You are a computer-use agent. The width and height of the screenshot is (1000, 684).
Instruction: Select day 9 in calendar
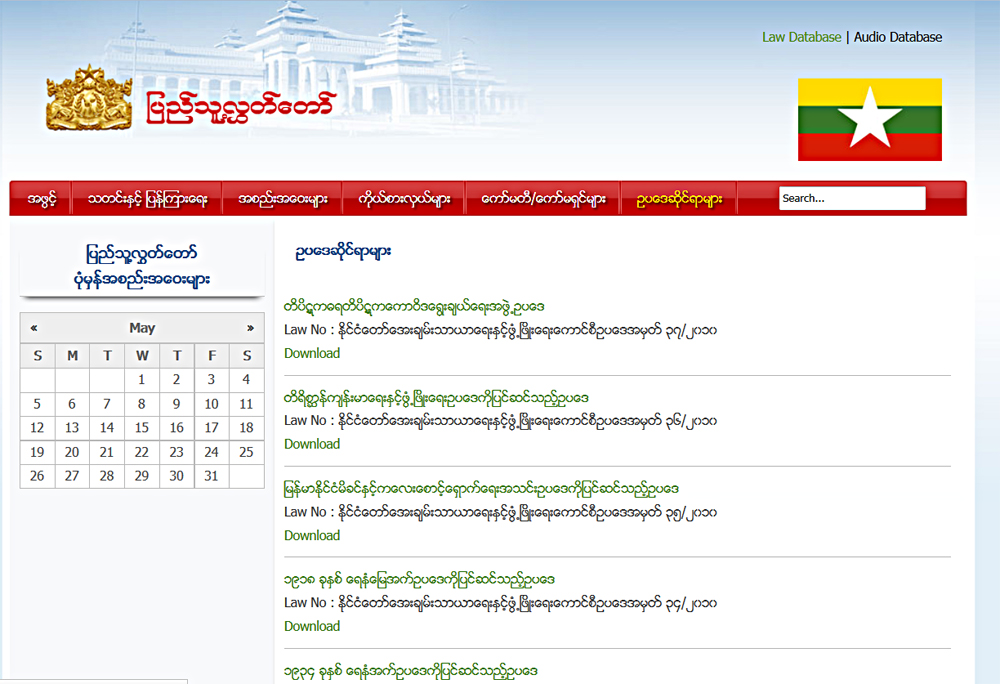(x=177, y=404)
